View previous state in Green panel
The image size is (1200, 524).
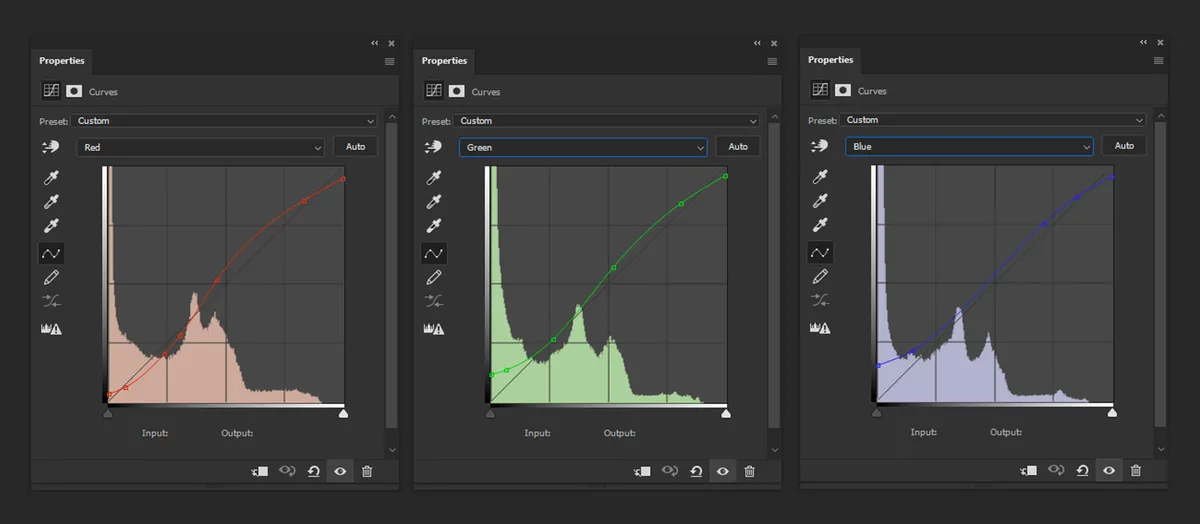pyautogui.click(x=670, y=471)
